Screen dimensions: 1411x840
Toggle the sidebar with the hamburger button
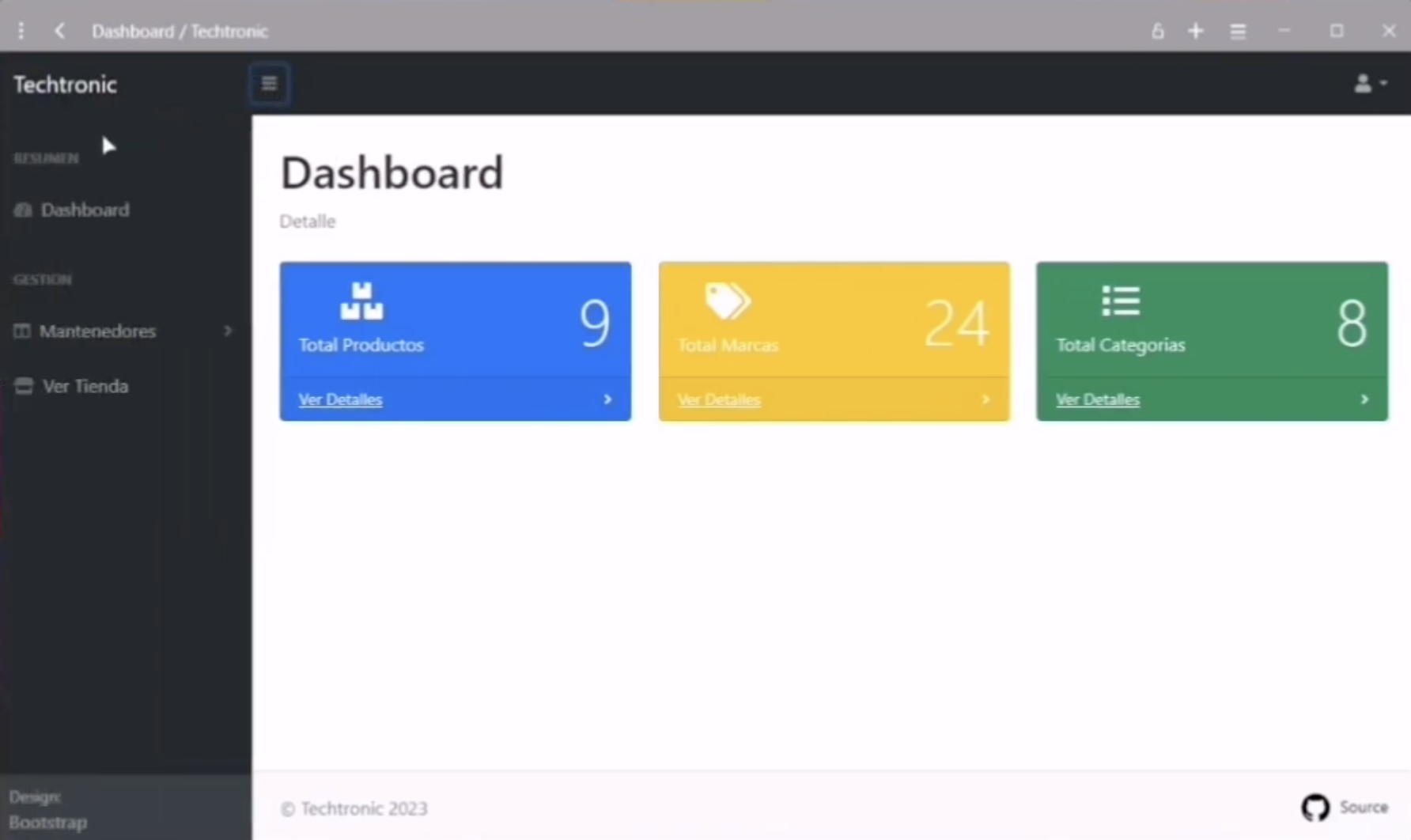(x=269, y=84)
